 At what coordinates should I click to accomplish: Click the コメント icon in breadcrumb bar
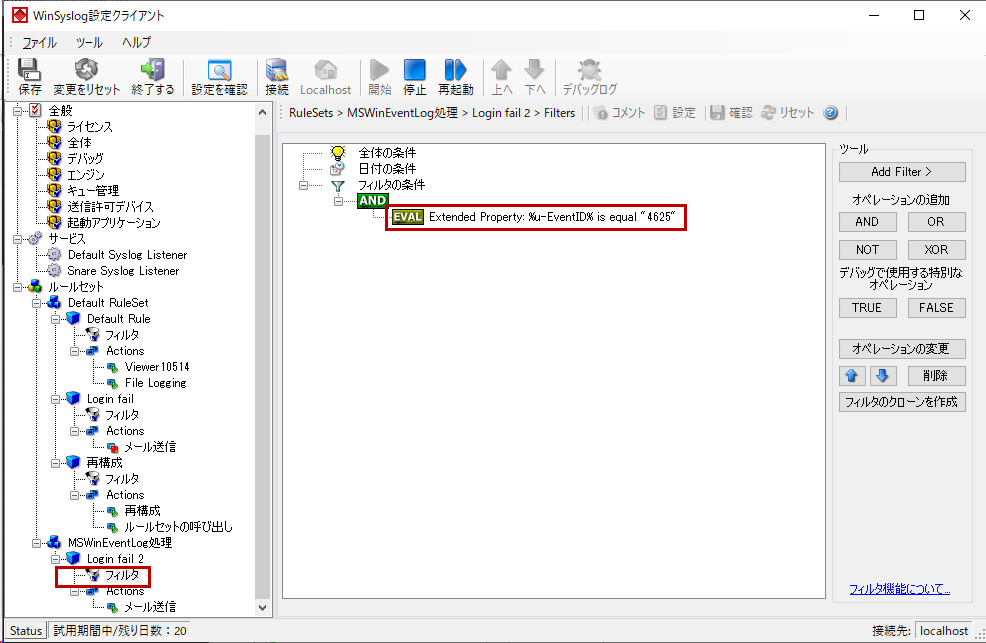pos(601,113)
